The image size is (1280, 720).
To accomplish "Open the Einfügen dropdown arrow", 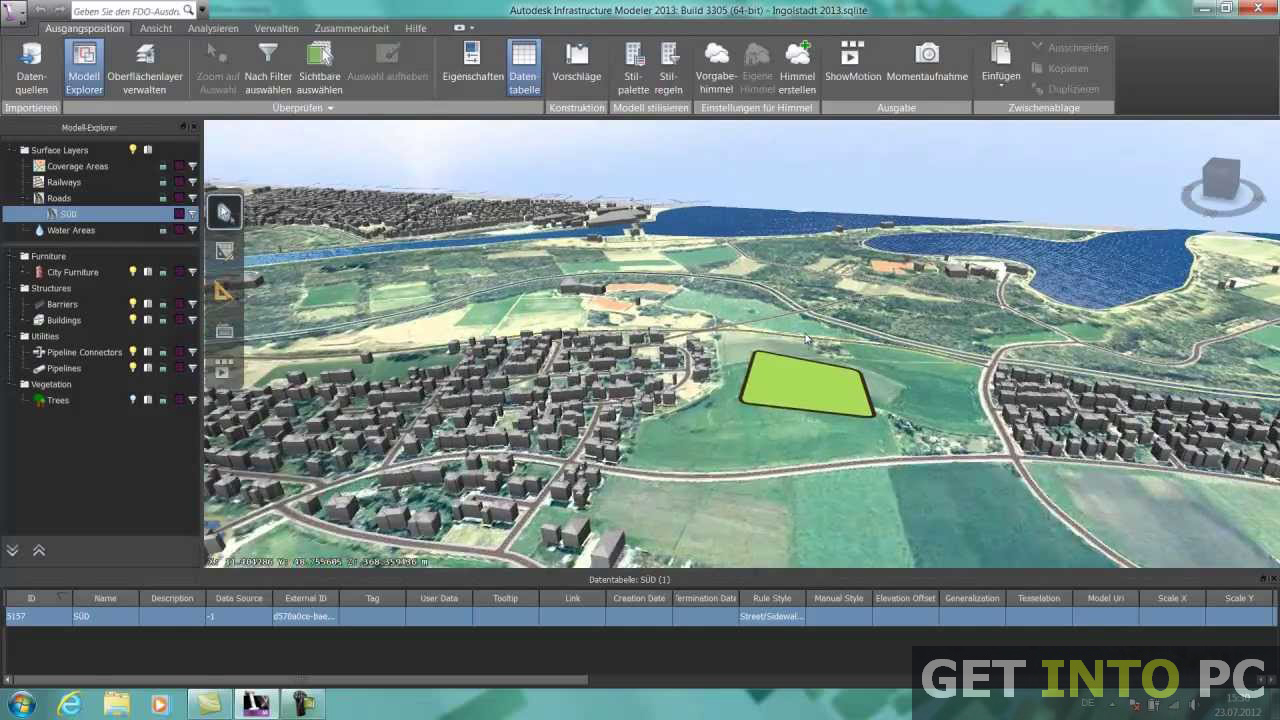I will pos(1000,87).
